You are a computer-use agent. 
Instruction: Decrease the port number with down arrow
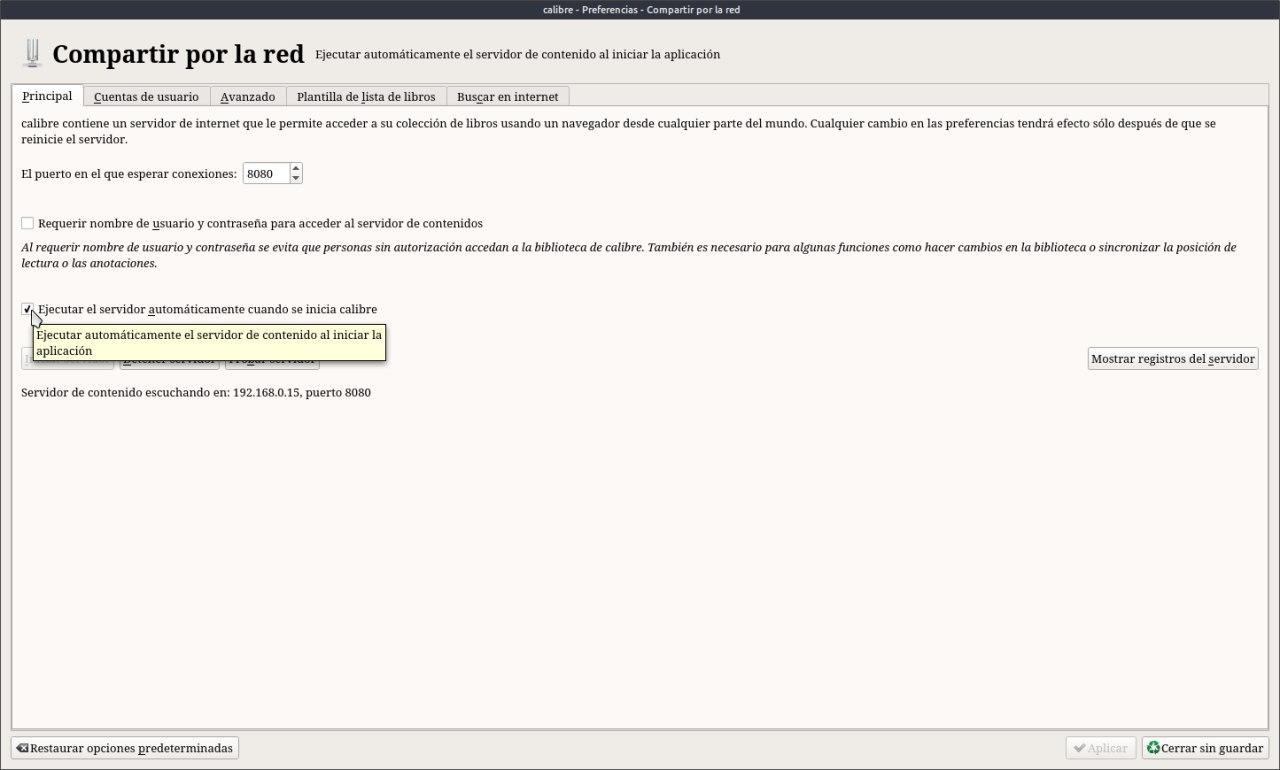296,179
